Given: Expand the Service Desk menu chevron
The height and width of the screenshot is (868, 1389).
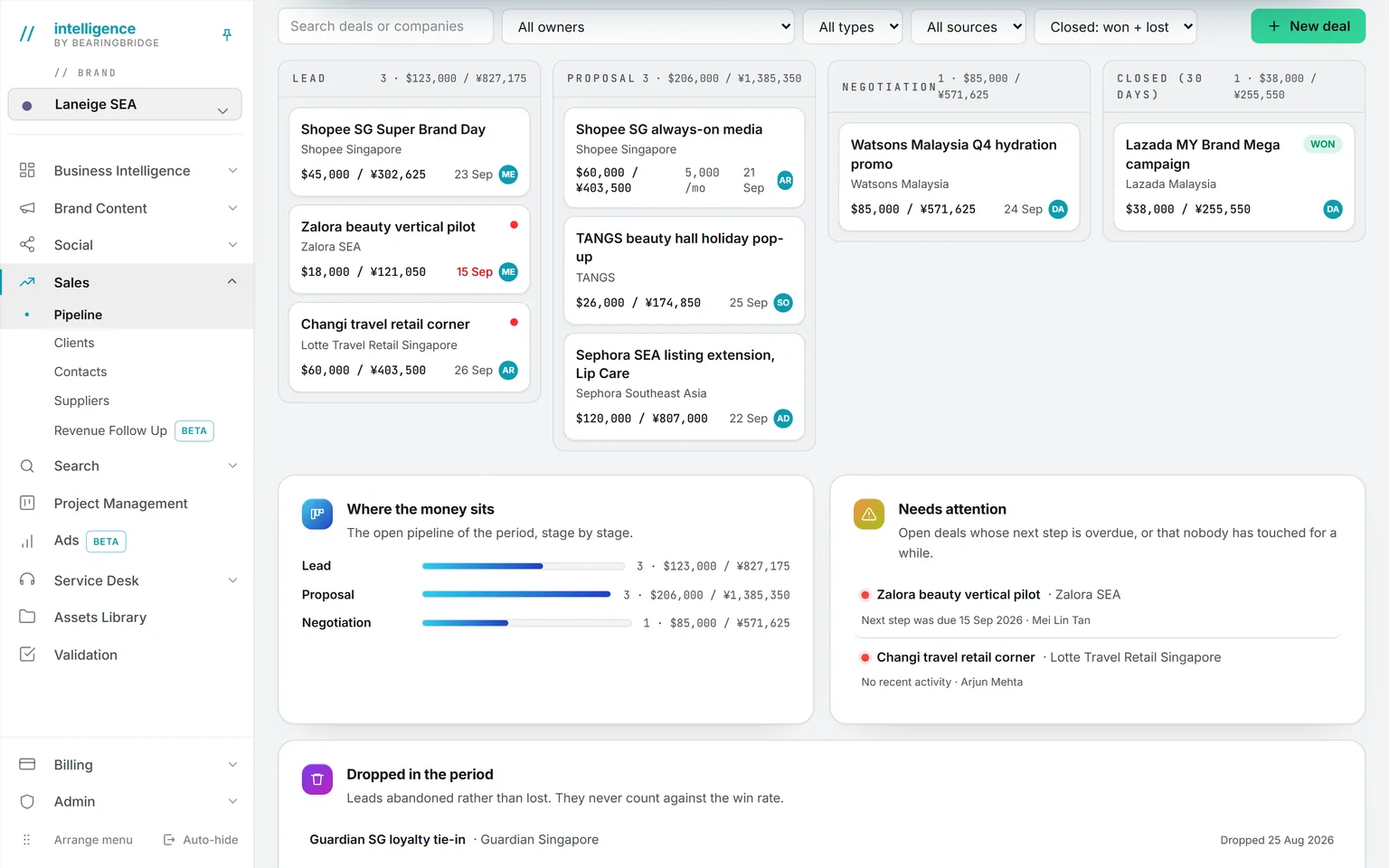Looking at the screenshot, I should [x=232, y=580].
